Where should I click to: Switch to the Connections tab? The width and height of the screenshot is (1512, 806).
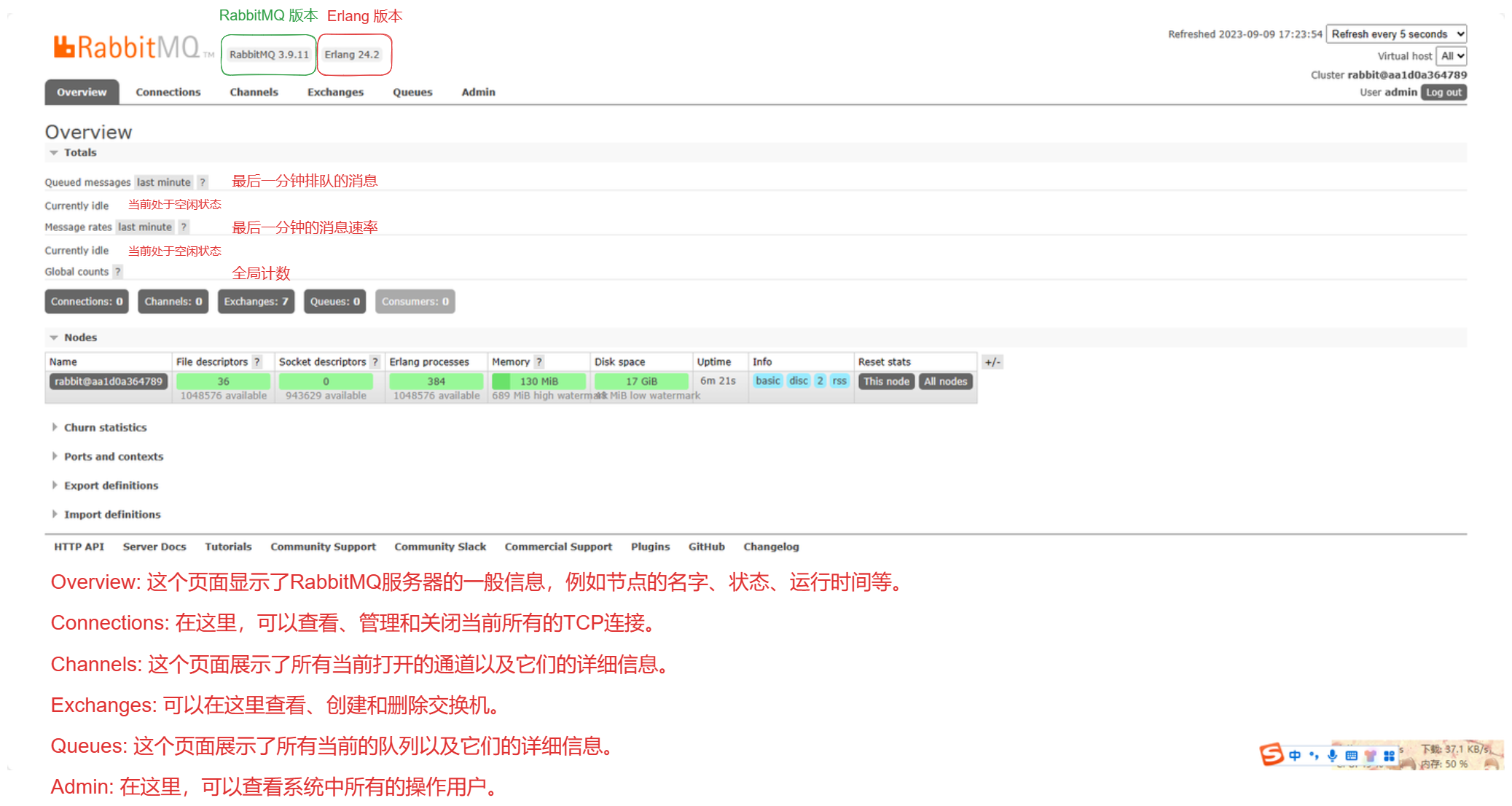tap(168, 92)
